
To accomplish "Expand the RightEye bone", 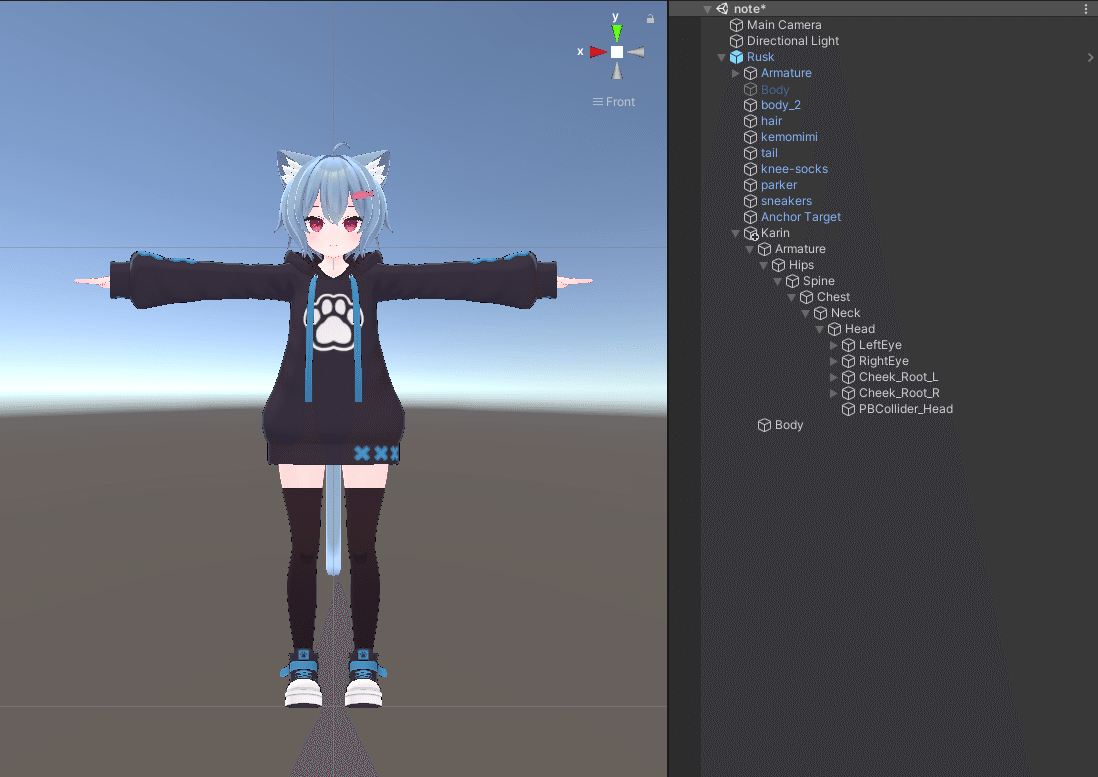I will point(833,361).
